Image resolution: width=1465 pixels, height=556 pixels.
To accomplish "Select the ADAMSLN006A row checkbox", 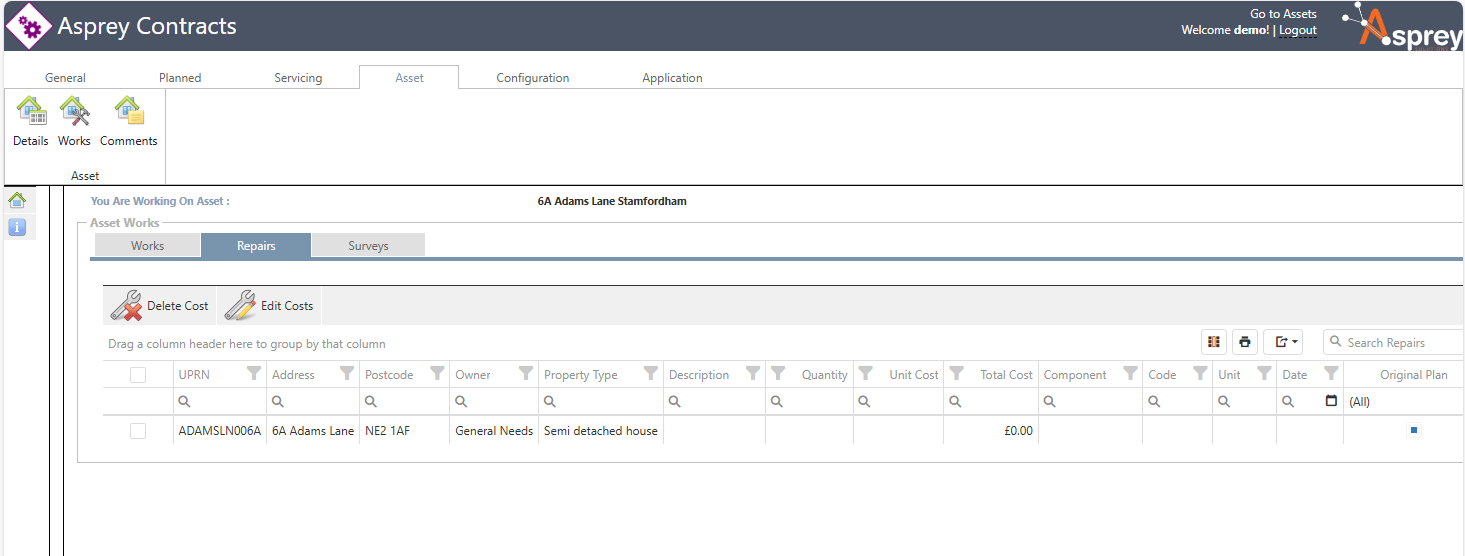I will (x=138, y=431).
